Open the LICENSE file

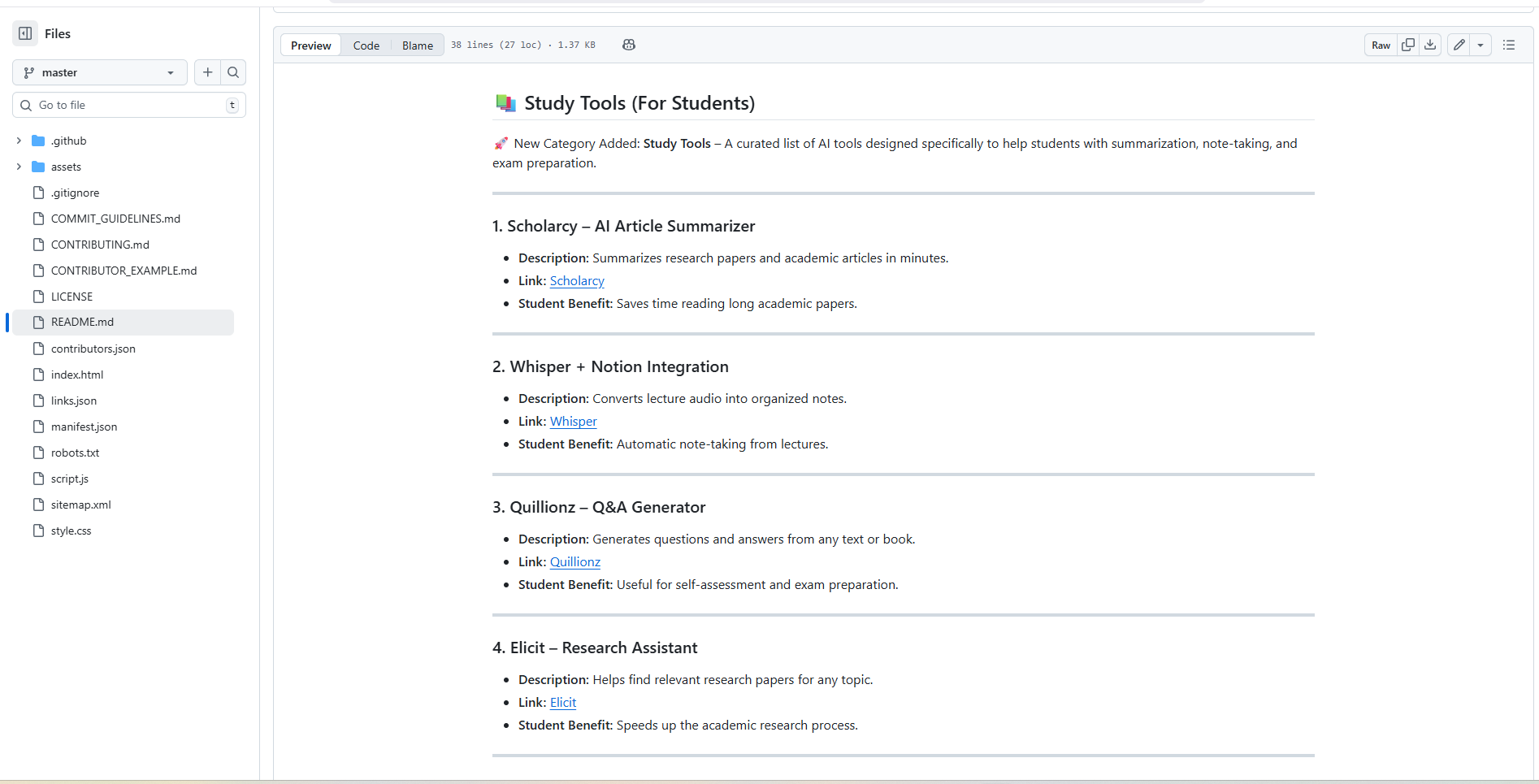[72, 297]
